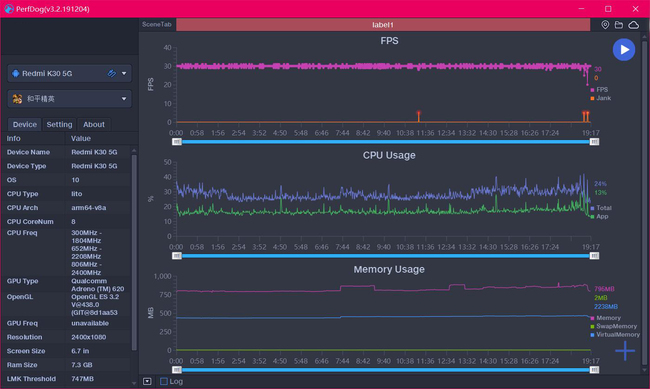Click the 24% total CPU value label
Image resolution: width=650 pixels, height=389 pixels.
[600, 184]
